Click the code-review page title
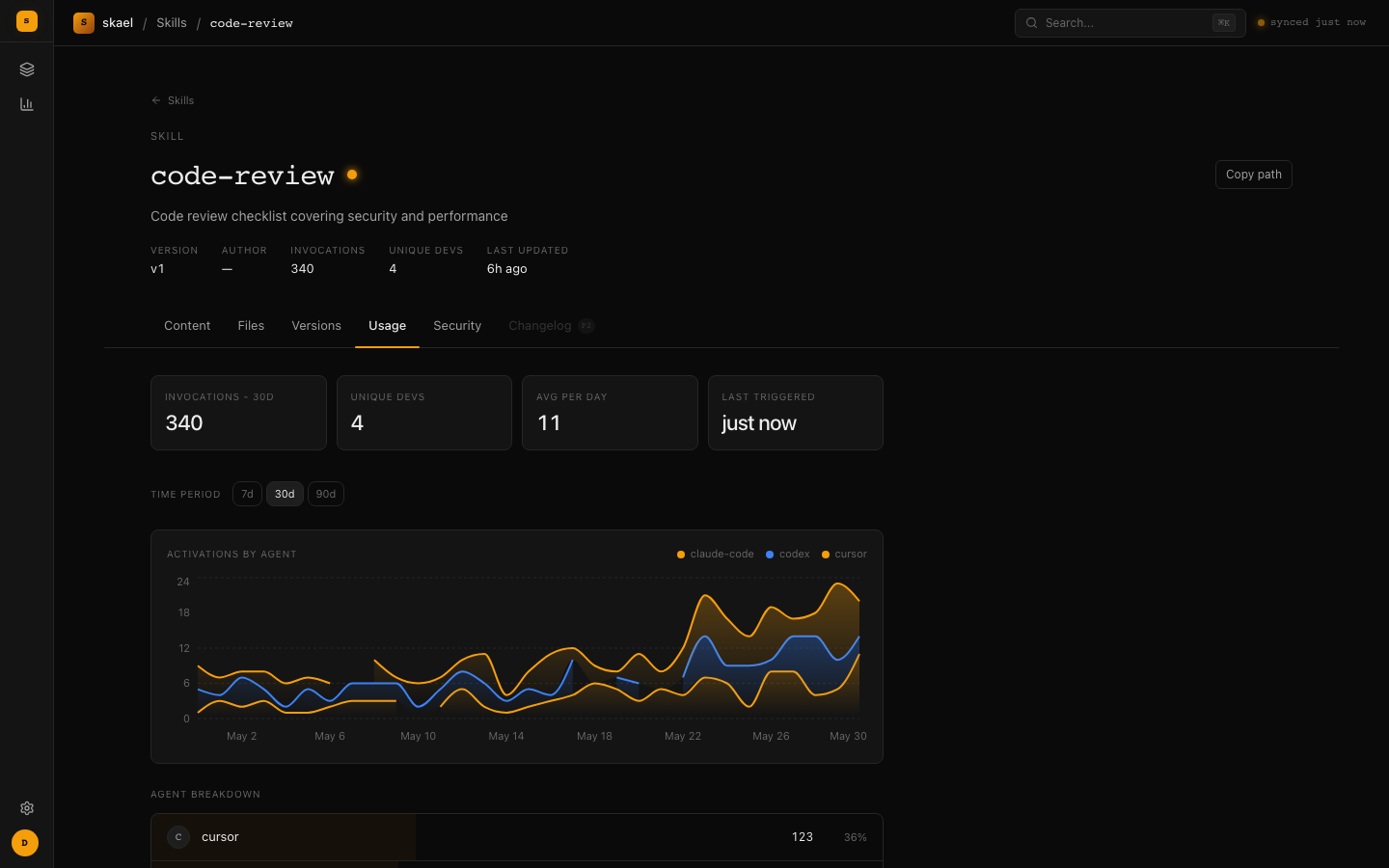The width and height of the screenshot is (1389, 868). point(242,176)
